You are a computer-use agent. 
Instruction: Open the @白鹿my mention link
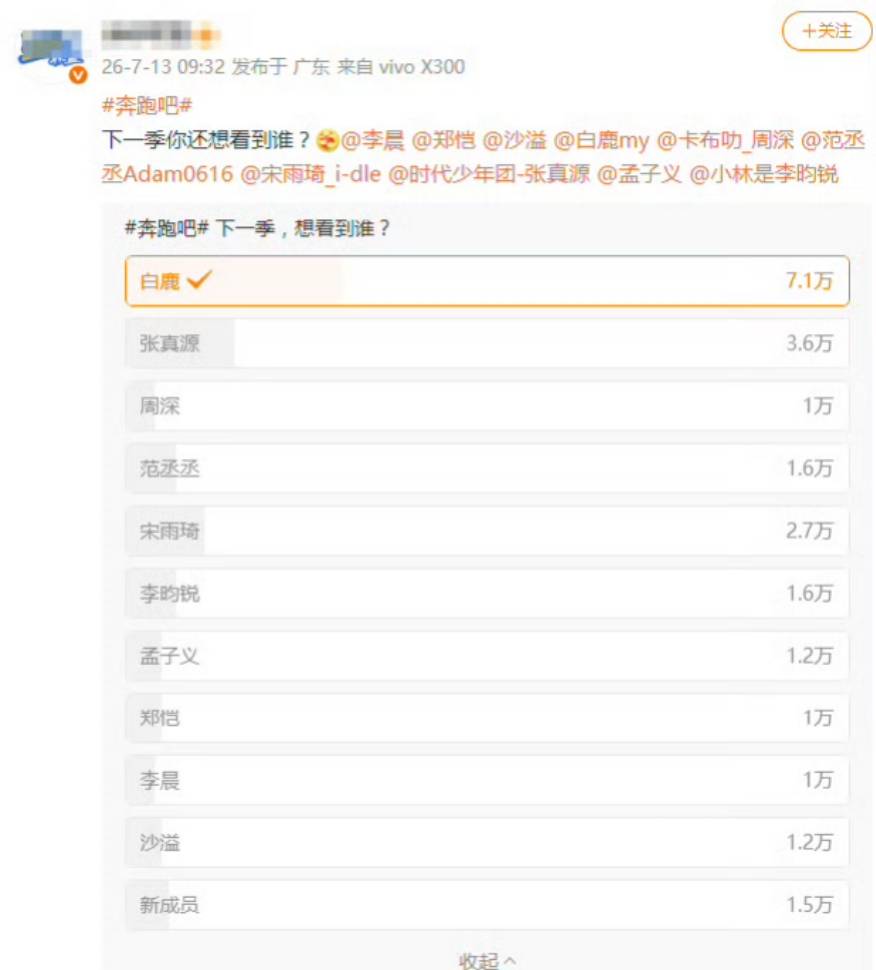point(601,140)
